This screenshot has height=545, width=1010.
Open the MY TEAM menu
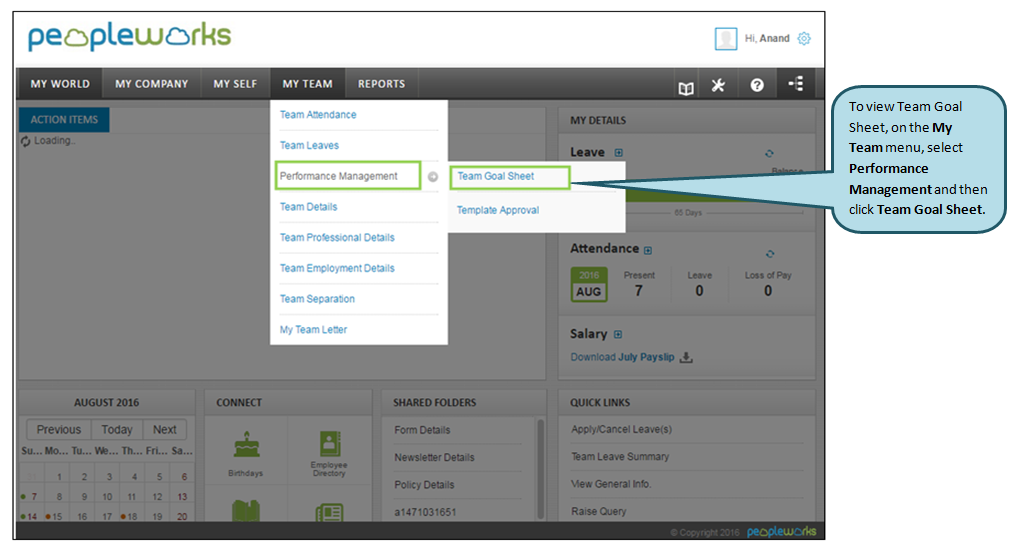tap(307, 84)
